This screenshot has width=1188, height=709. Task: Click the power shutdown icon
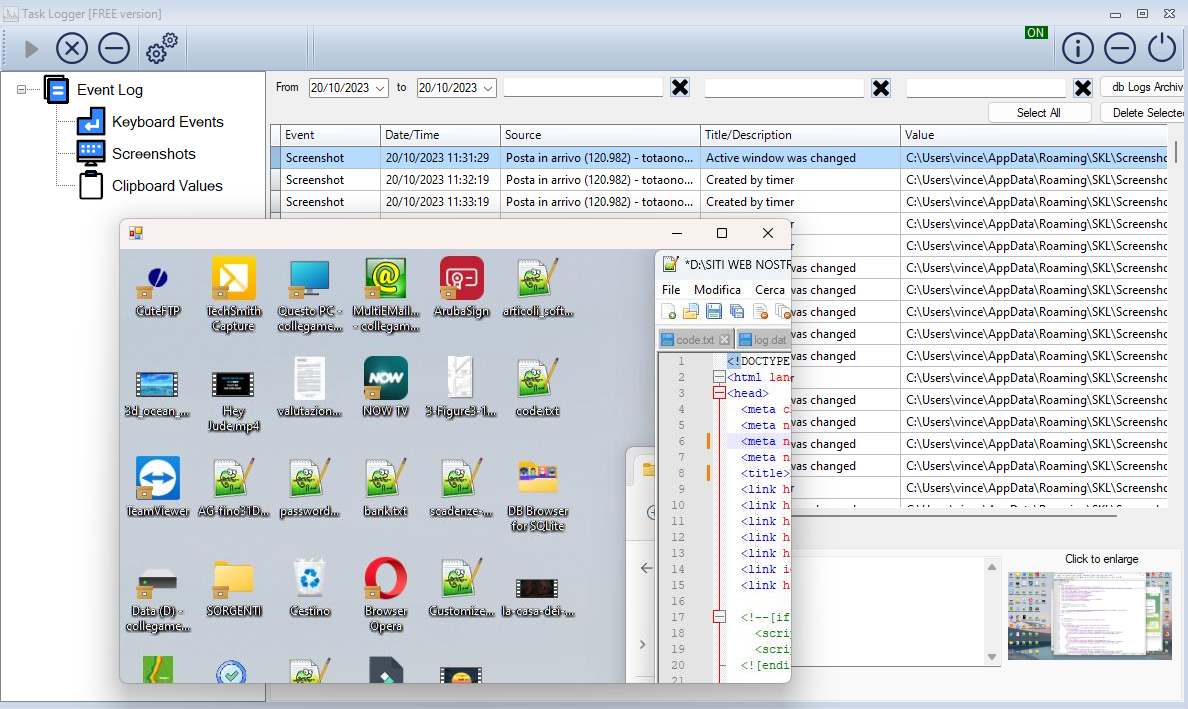click(x=1162, y=48)
